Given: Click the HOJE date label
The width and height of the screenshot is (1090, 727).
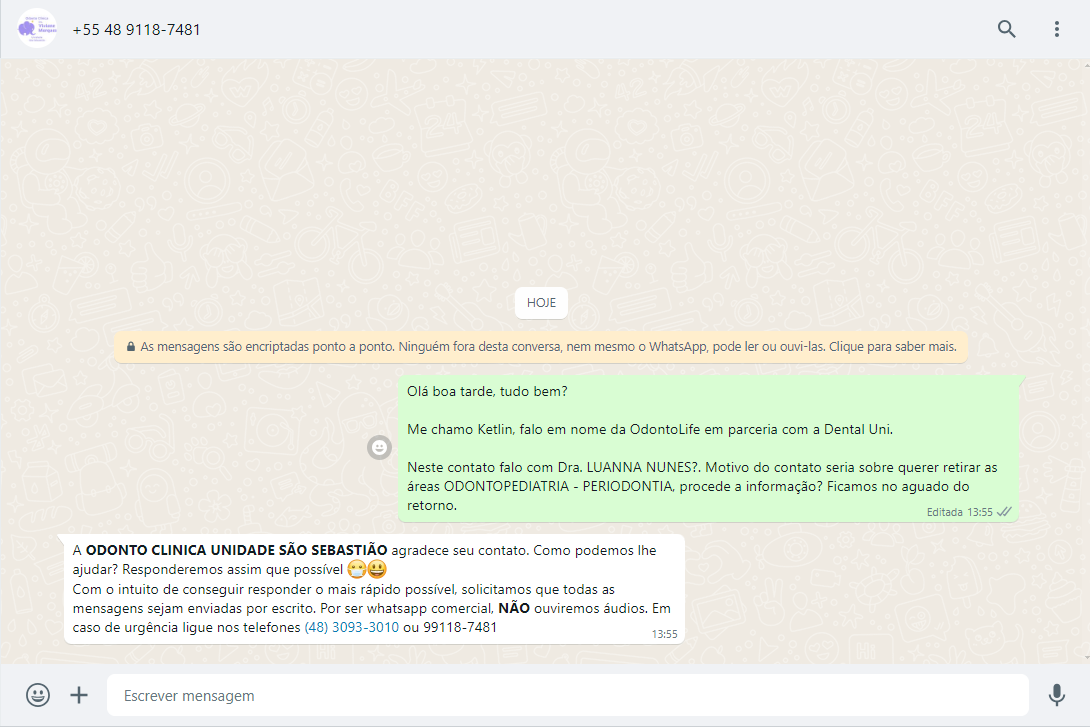Looking at the screenshot, I should (x=541, y=302).
